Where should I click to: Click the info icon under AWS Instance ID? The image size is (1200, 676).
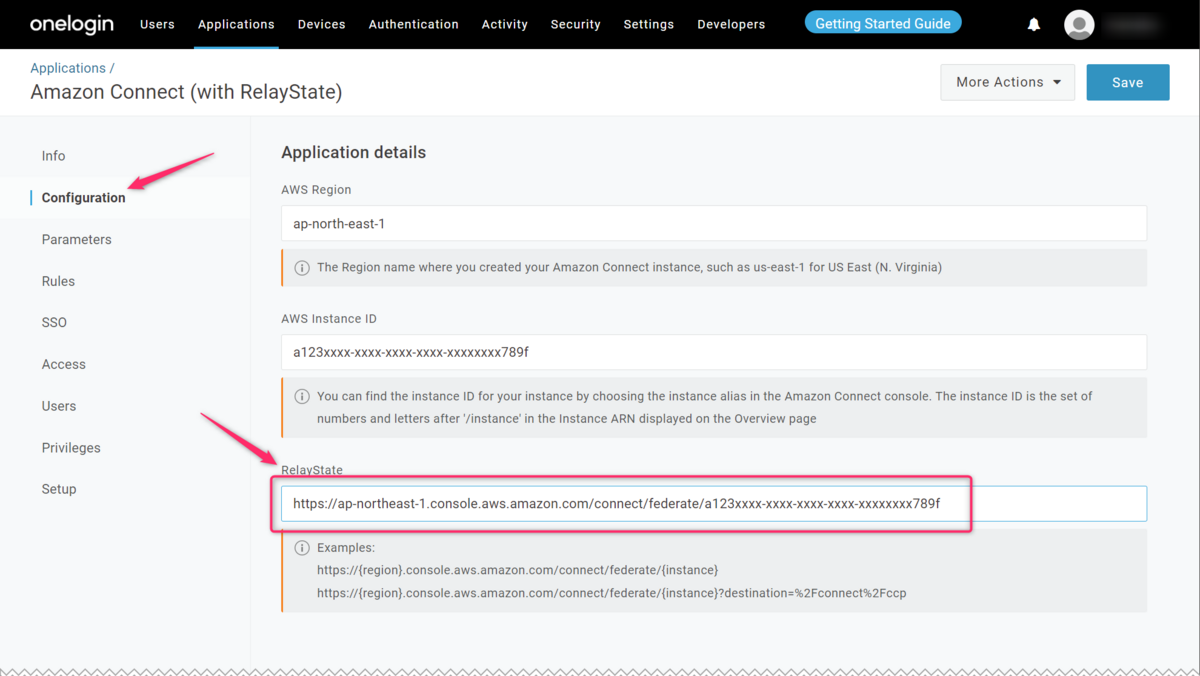301,397
